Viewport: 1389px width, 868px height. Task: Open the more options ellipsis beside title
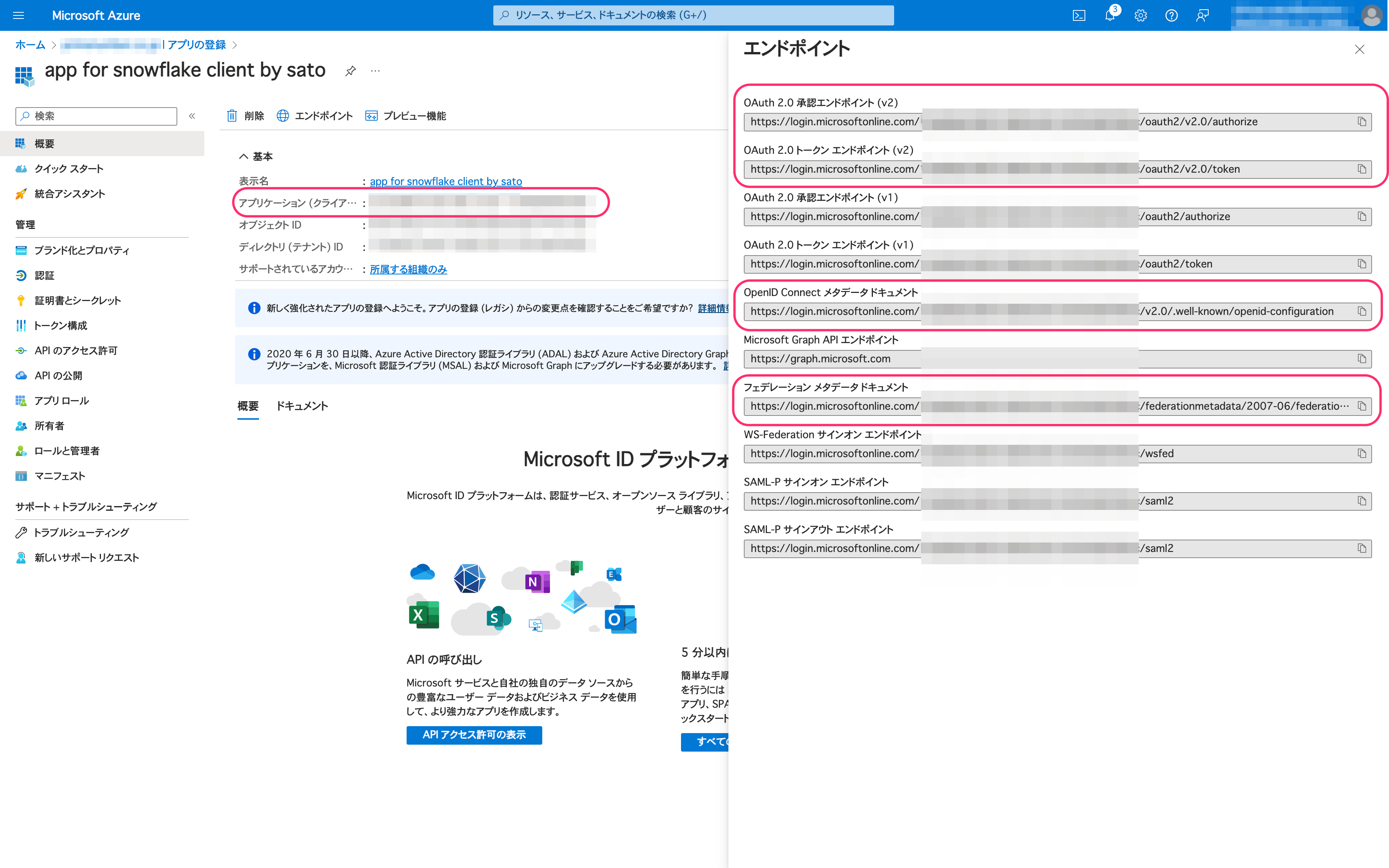375,71
